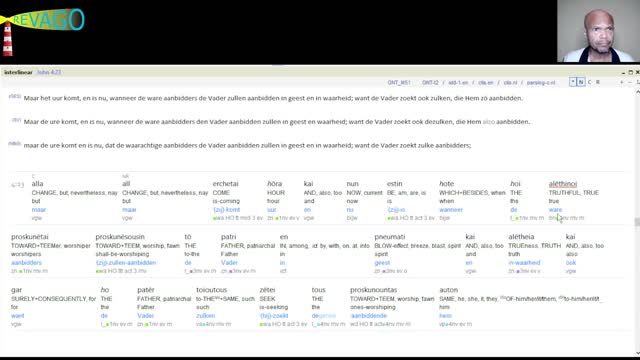Click the Dutch gloss 'aanbidders'

[26, 262]
